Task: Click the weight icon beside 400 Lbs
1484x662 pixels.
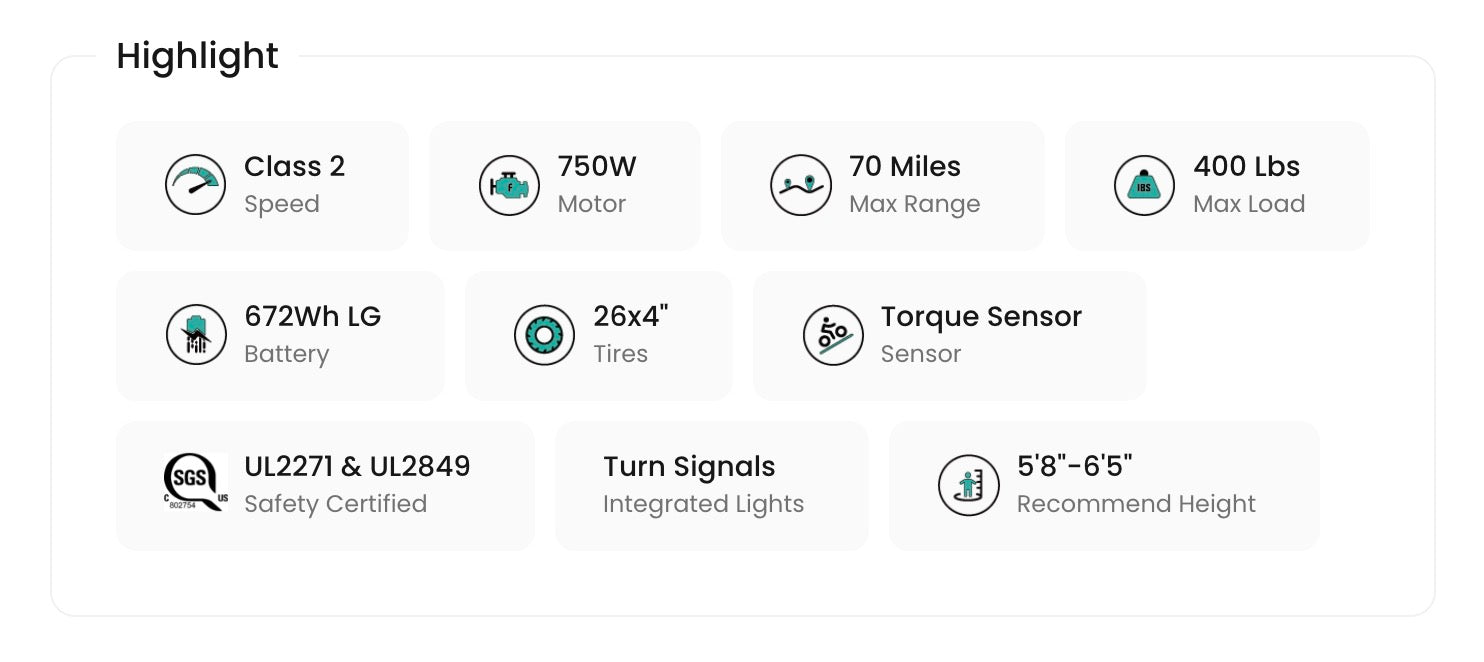Action: click(1144, 185)
